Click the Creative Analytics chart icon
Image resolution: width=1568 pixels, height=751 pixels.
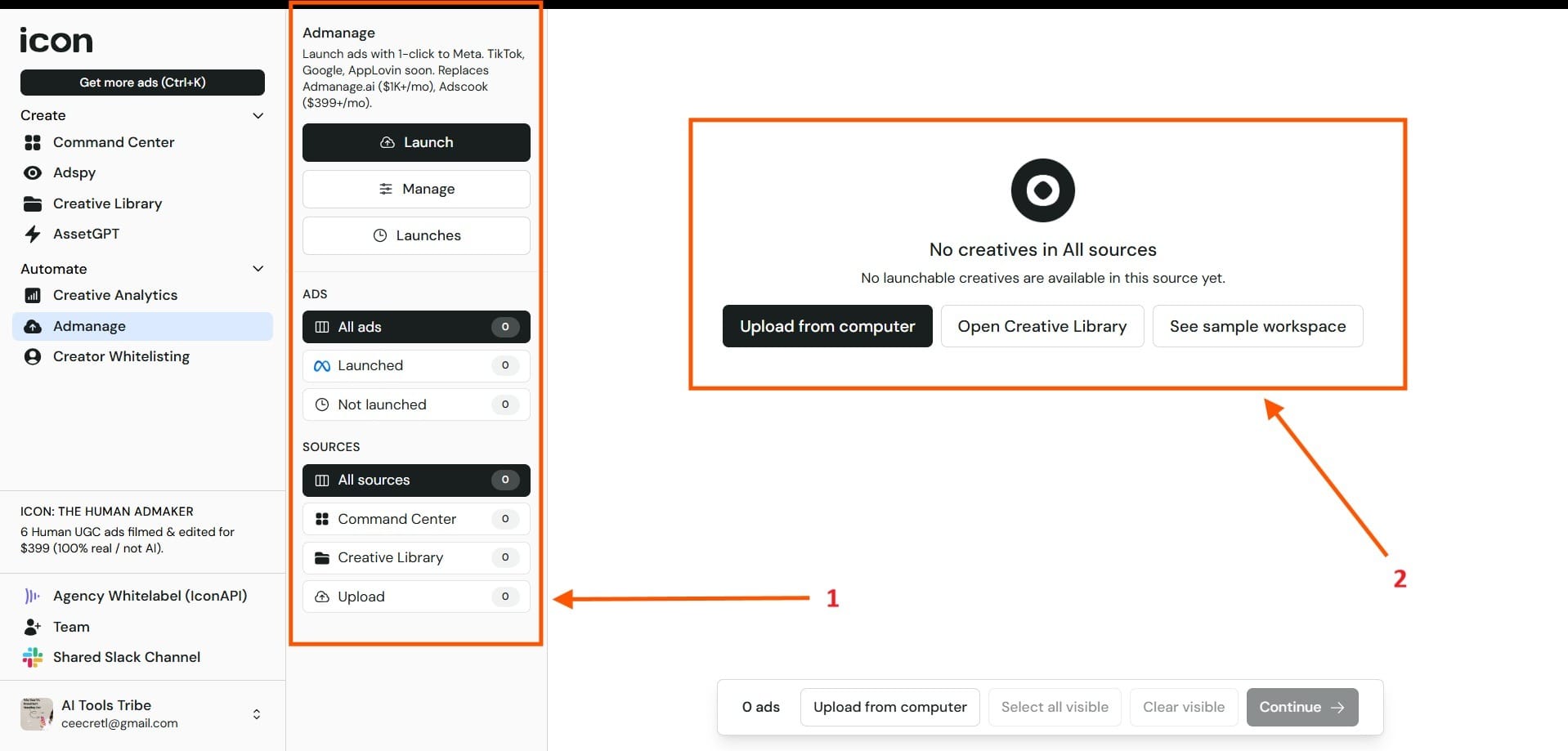pos(33,295)
